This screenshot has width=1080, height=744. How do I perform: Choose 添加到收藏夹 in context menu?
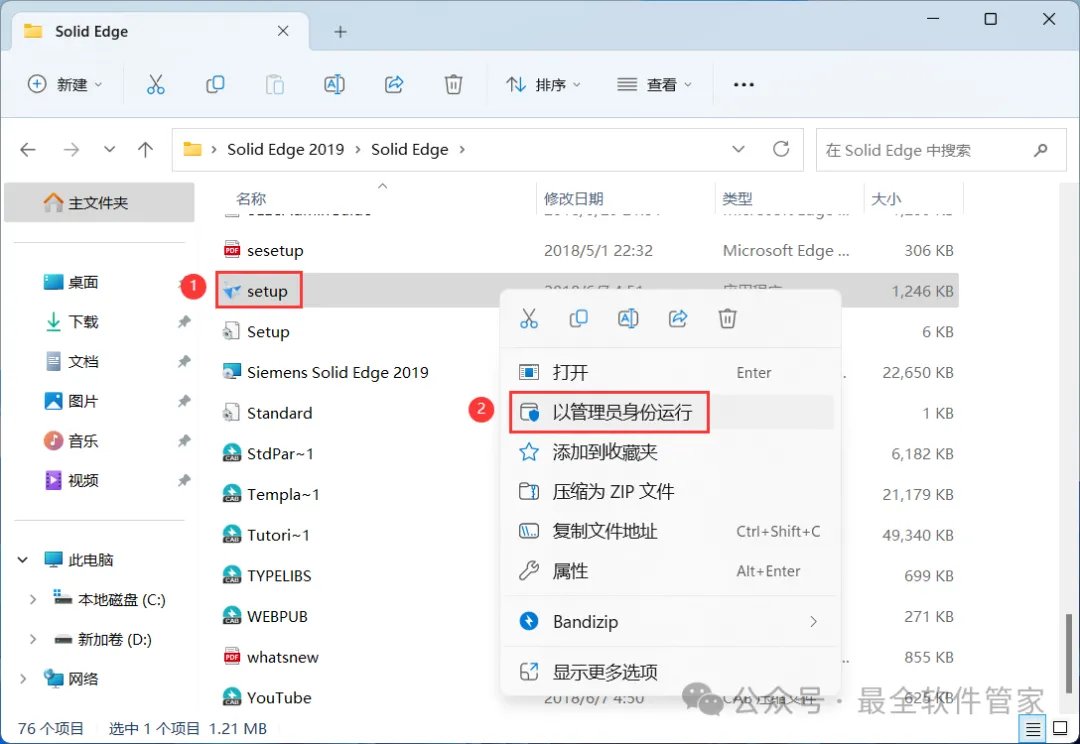coord(670,453)
